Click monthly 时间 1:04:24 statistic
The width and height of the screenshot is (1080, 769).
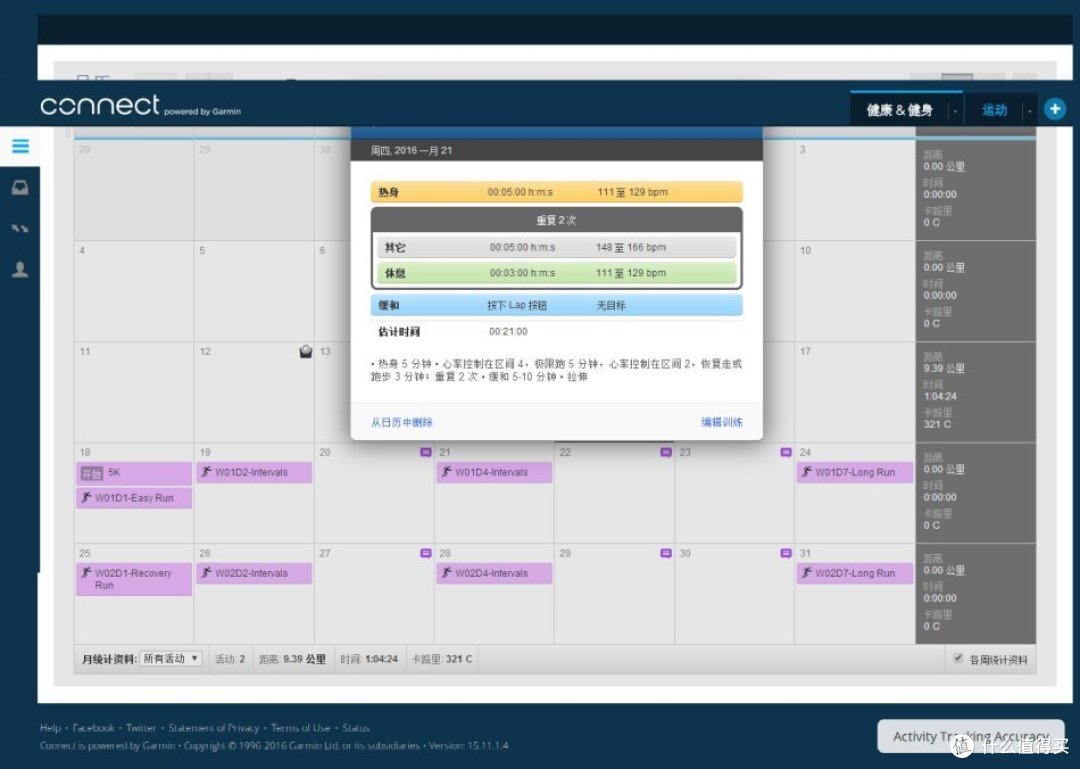coord(368,659)
